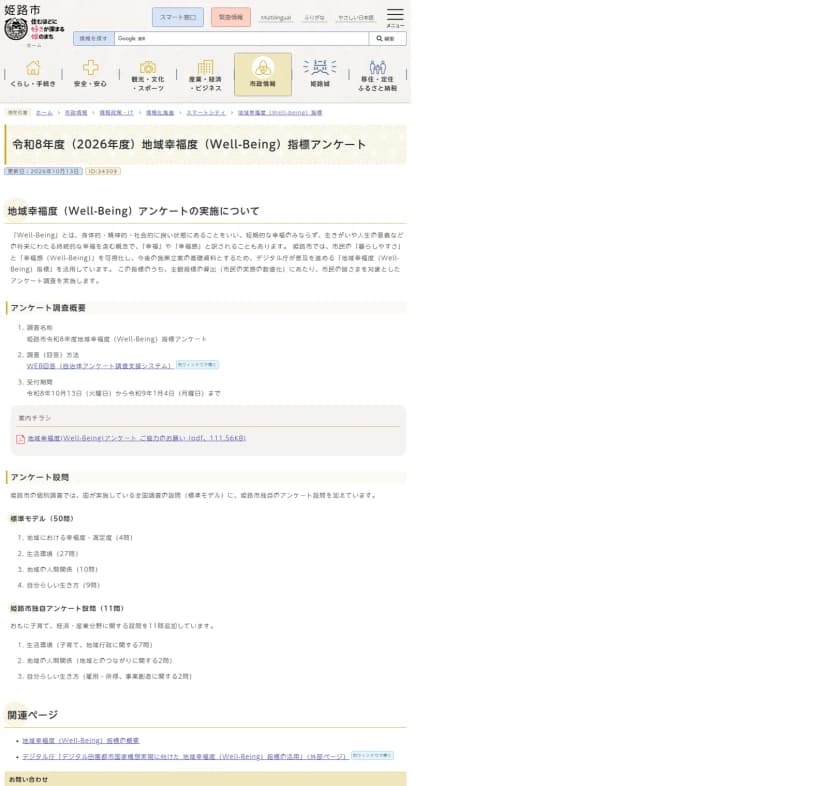Image resolution: width=828 pixels, height=786 pixels.
Task: Click the アンケート調査概要 subheading
Action: (x=48, y=307)
